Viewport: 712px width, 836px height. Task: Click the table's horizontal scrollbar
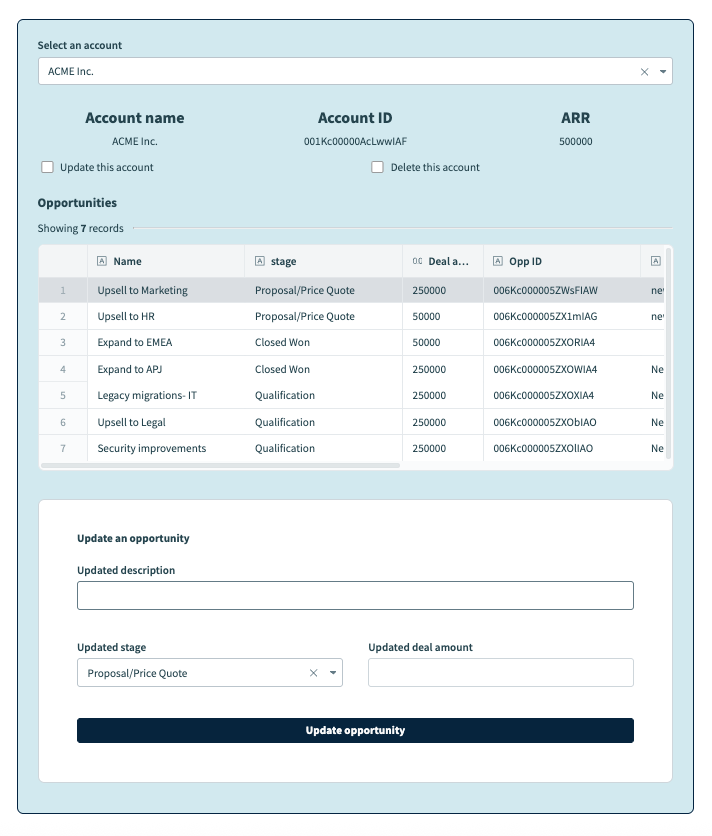(x=220, y=465)
